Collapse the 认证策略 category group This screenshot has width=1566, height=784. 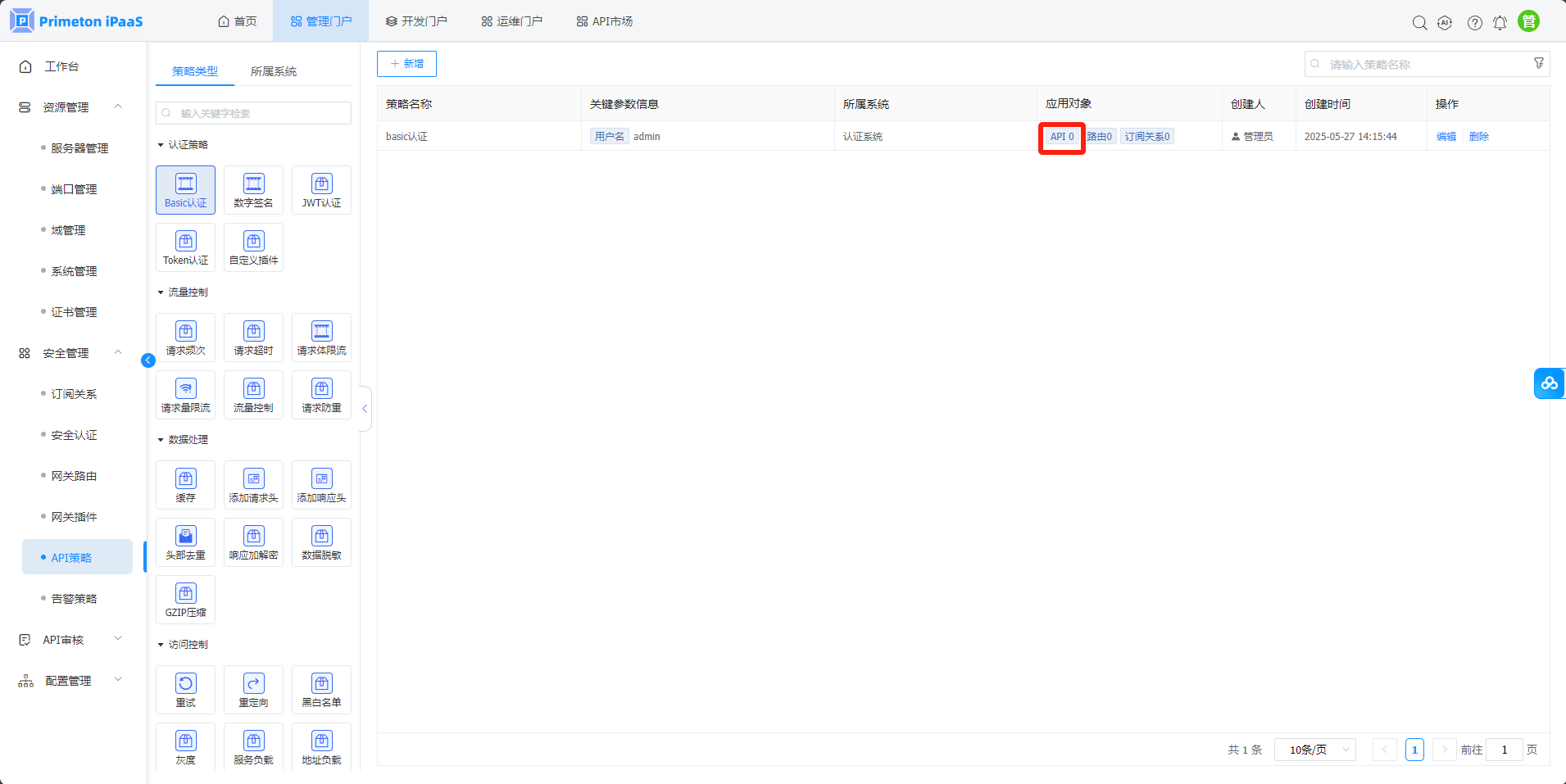point(161,145)
